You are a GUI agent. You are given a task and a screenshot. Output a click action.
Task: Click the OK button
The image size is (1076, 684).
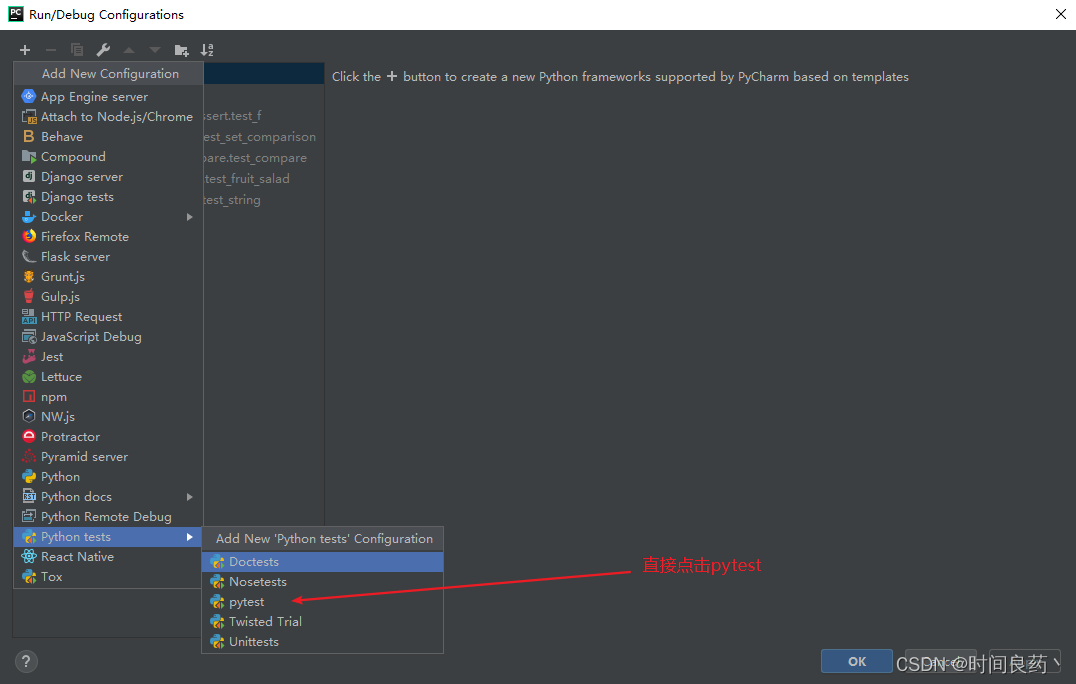point(856,661)
